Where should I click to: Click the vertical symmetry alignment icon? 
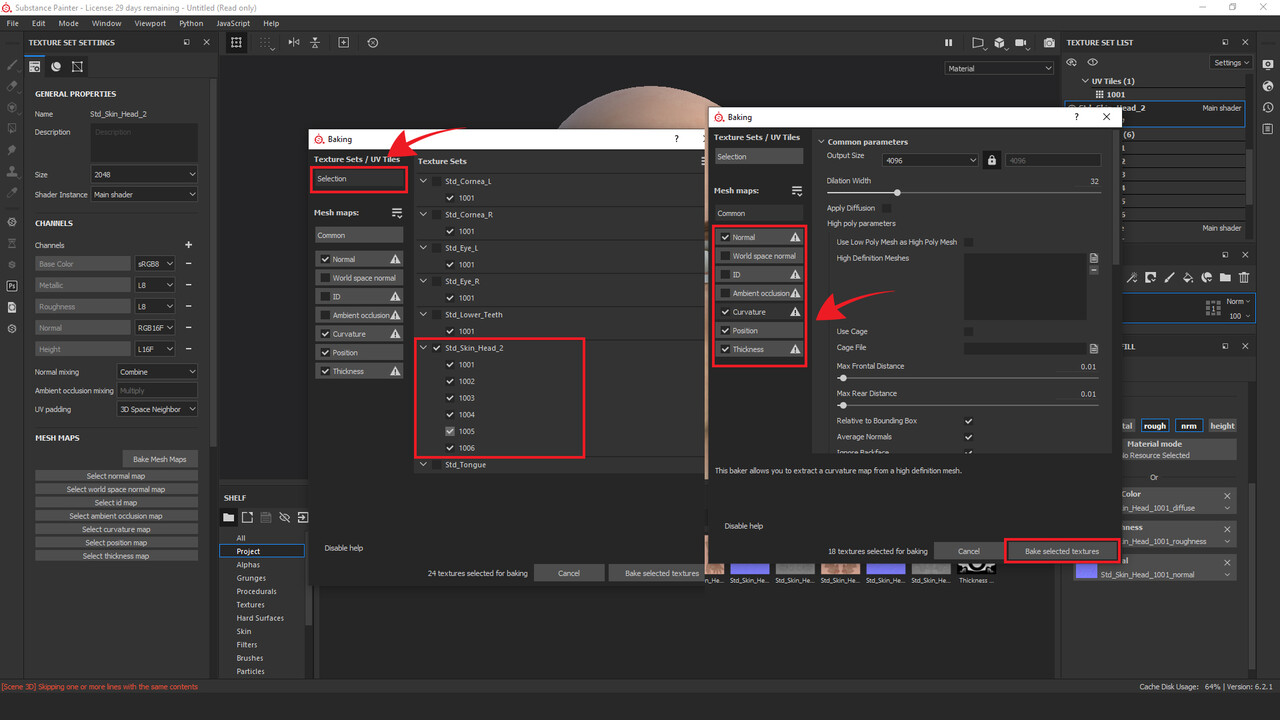pyautogui.click(x=316, y=43)
